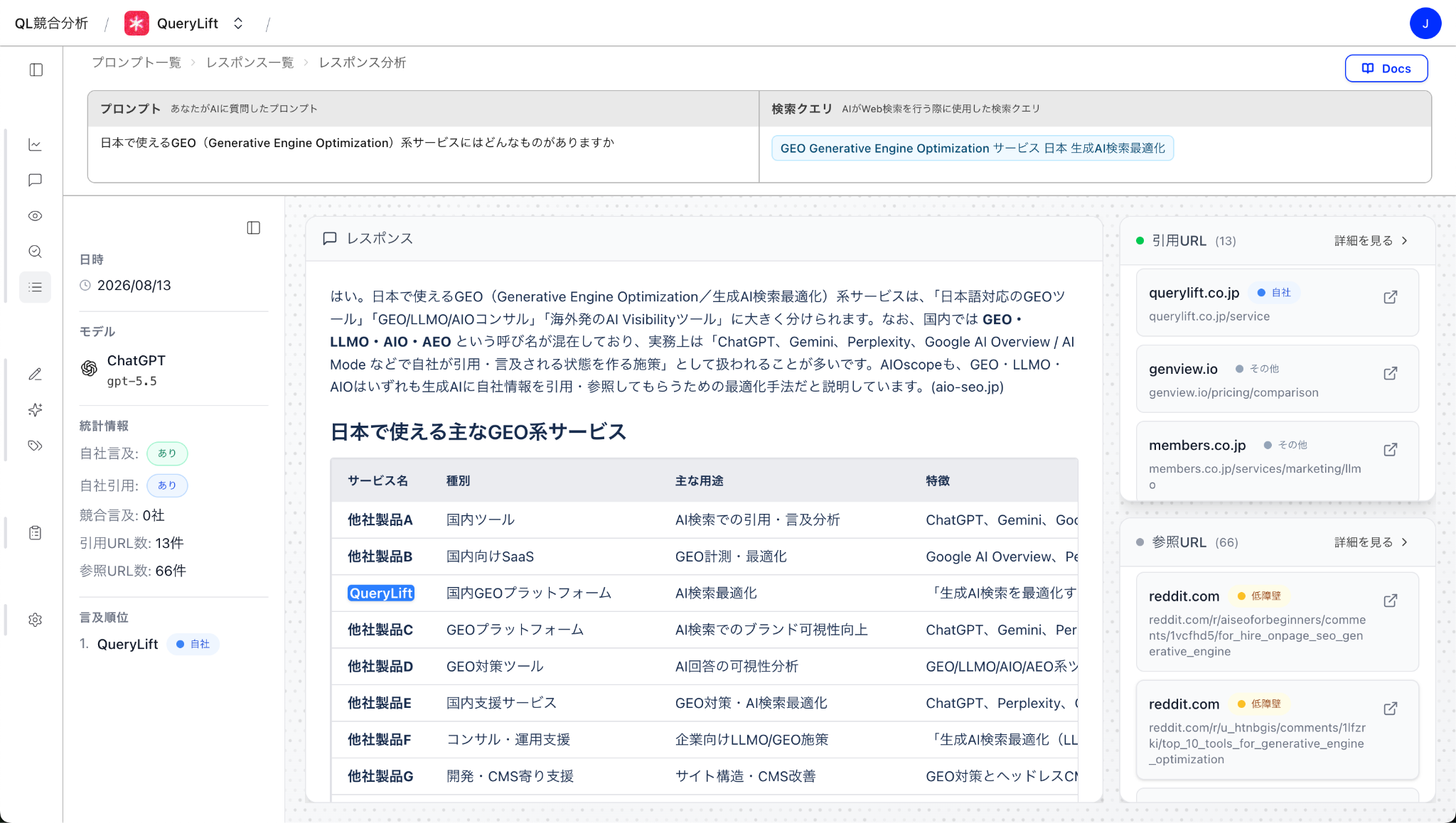Click the highlighted QueryLift table cell
This screenshot has width=1456, height=823.
[x=381, y=593]
